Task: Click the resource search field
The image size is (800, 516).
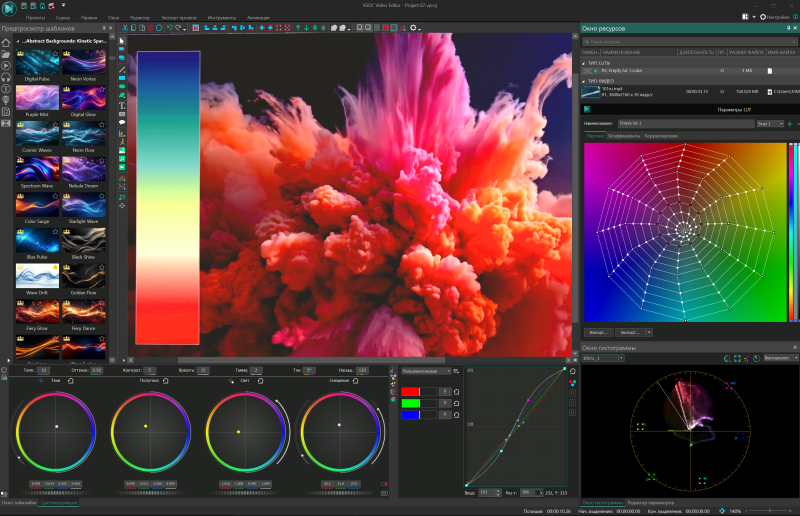Action: [689, 42]
